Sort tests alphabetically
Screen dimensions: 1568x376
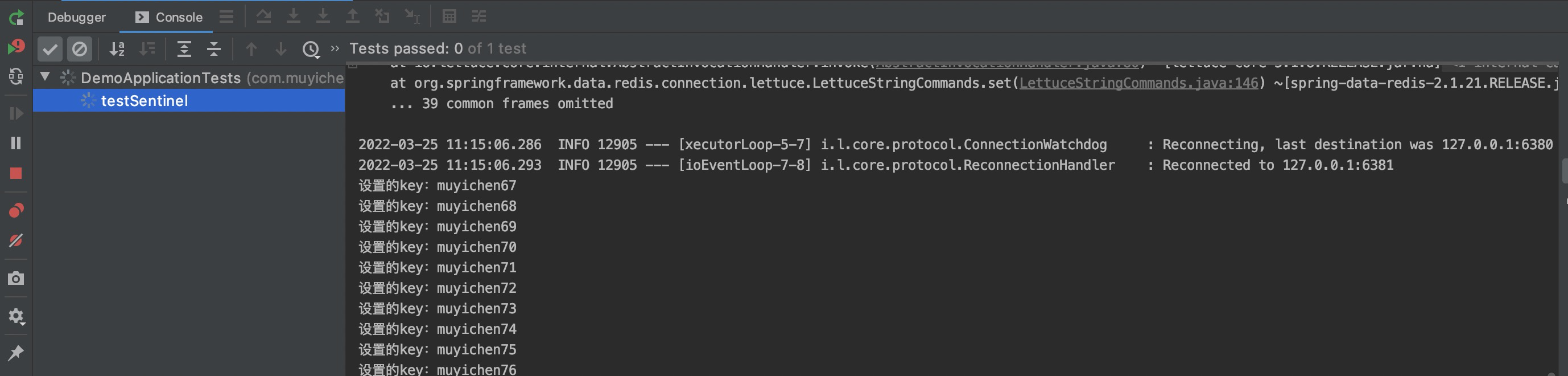pos(117,49)
